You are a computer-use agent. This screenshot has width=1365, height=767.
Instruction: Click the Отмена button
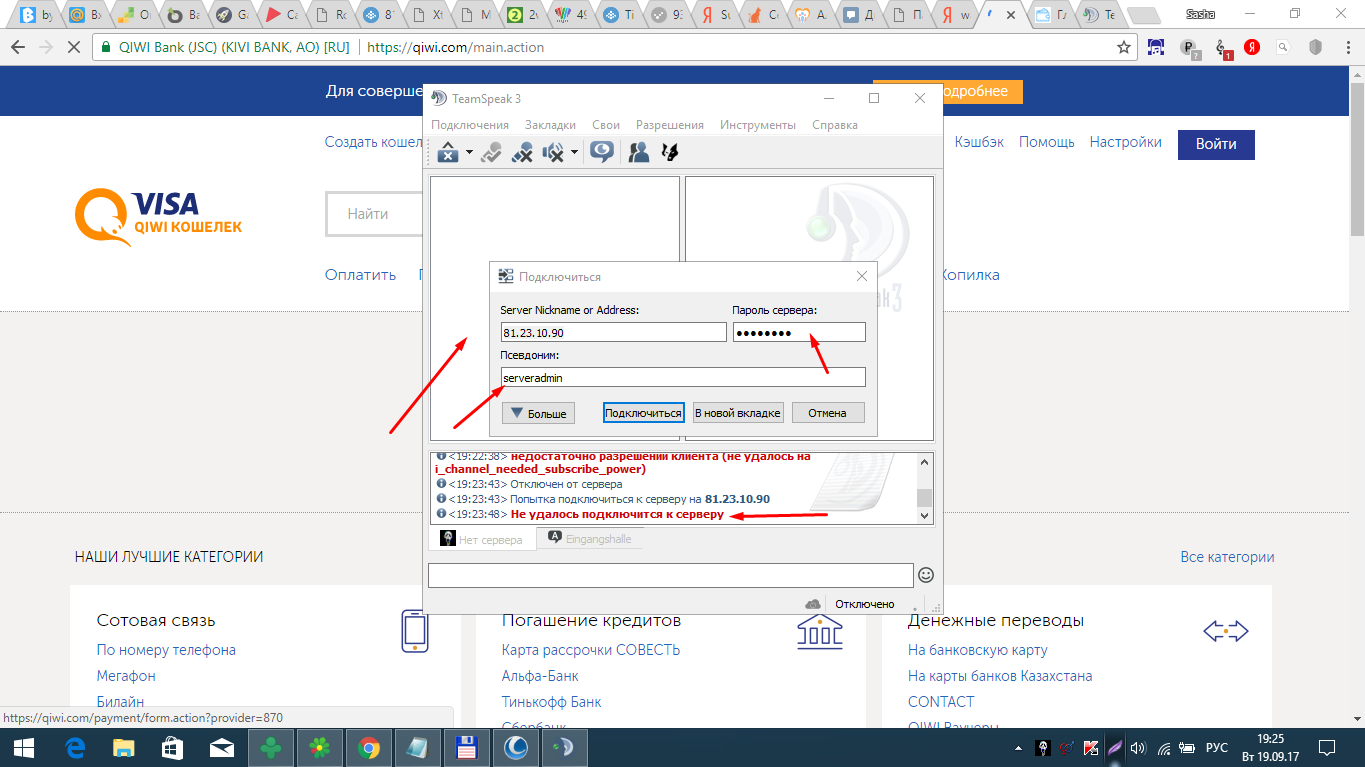pyautogui.click(x=828, y=413)
